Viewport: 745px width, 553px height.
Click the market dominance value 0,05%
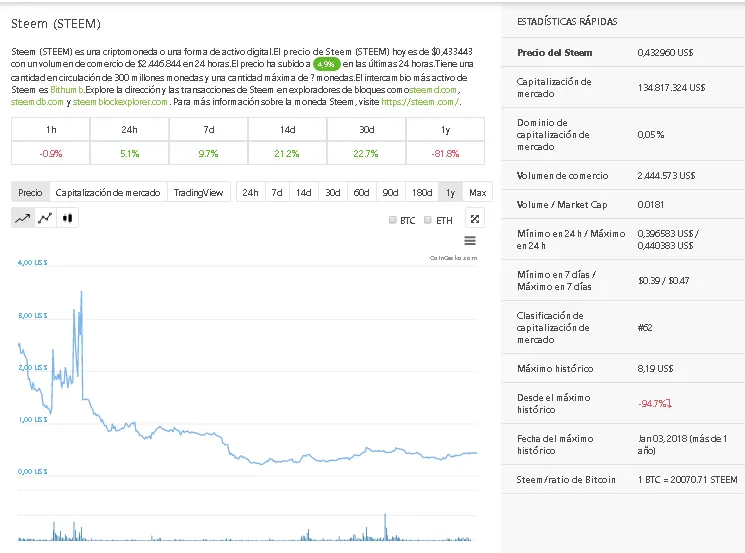pyautogui.click(x=650, y=134)
